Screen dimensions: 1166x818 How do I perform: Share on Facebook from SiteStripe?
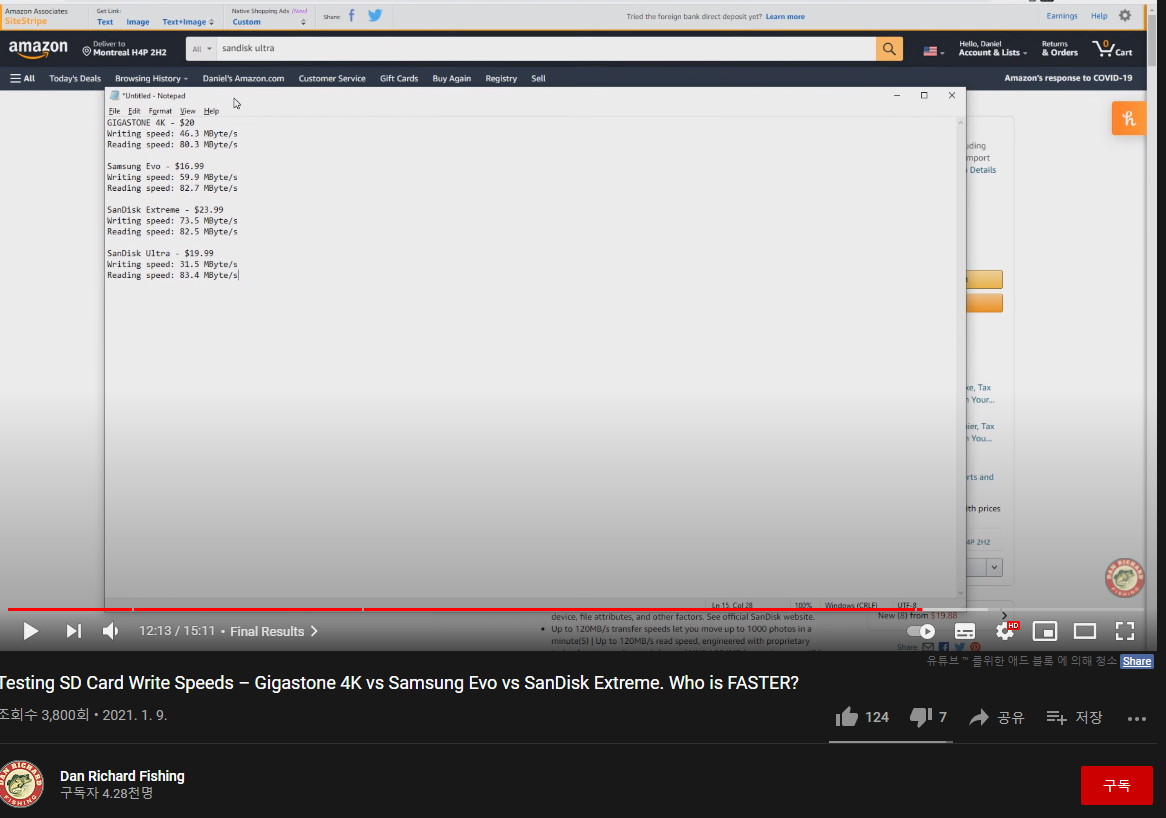352,16
